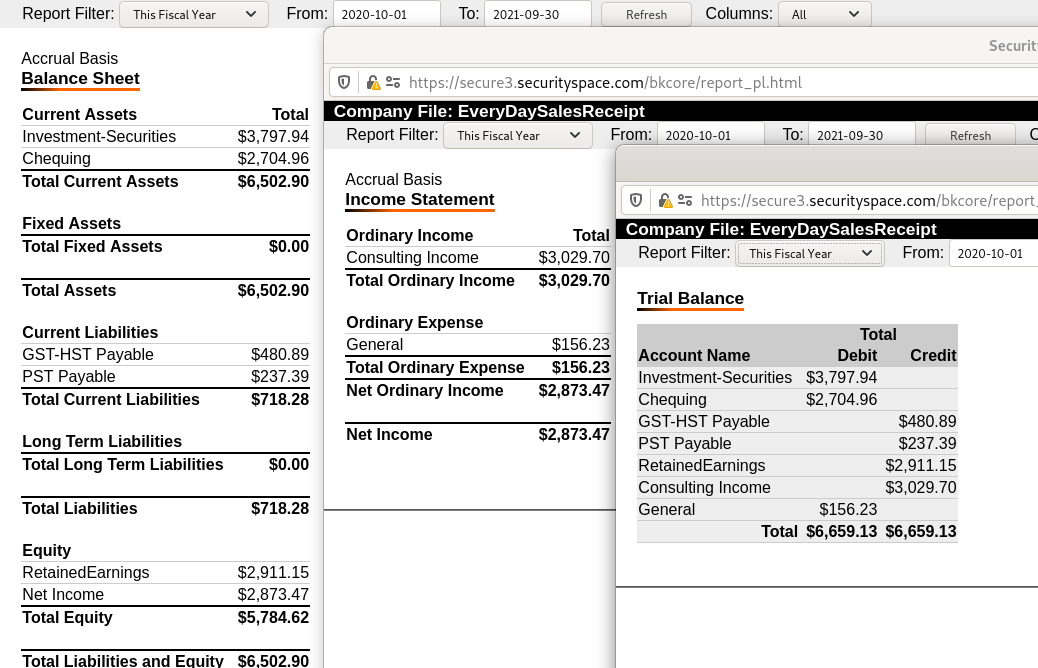1038x668 pixels.
Task: Click the tracking protection shield in the Trial Balance window
Action: coord(636,201)
